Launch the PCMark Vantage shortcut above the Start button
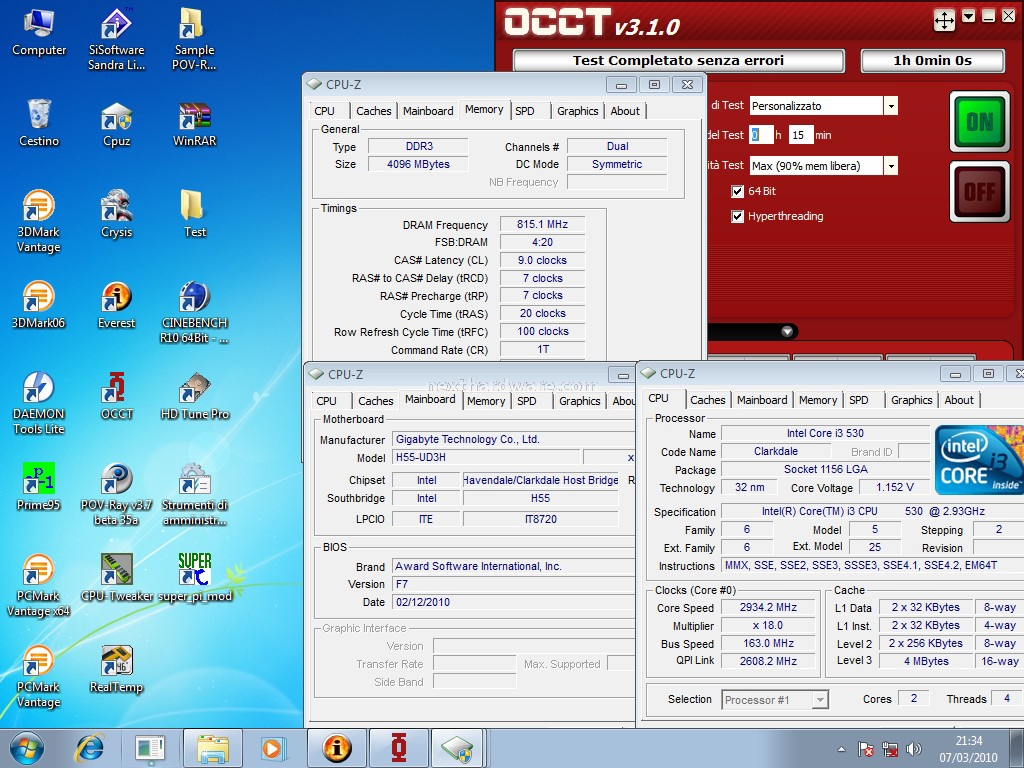Viewport: 1024px width, 768px height. tap(39, 676)
